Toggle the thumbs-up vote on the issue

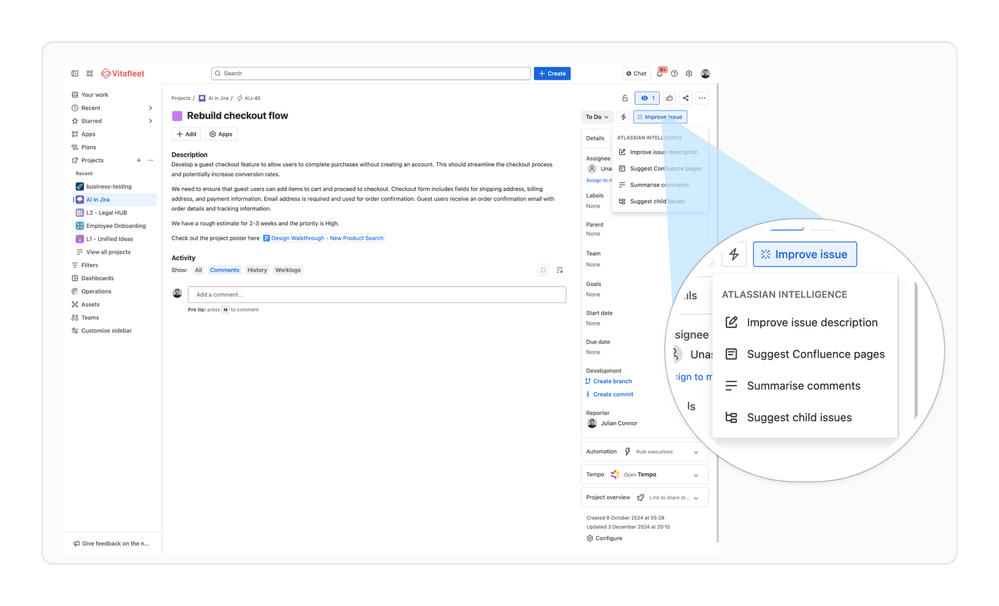[670, 98]
